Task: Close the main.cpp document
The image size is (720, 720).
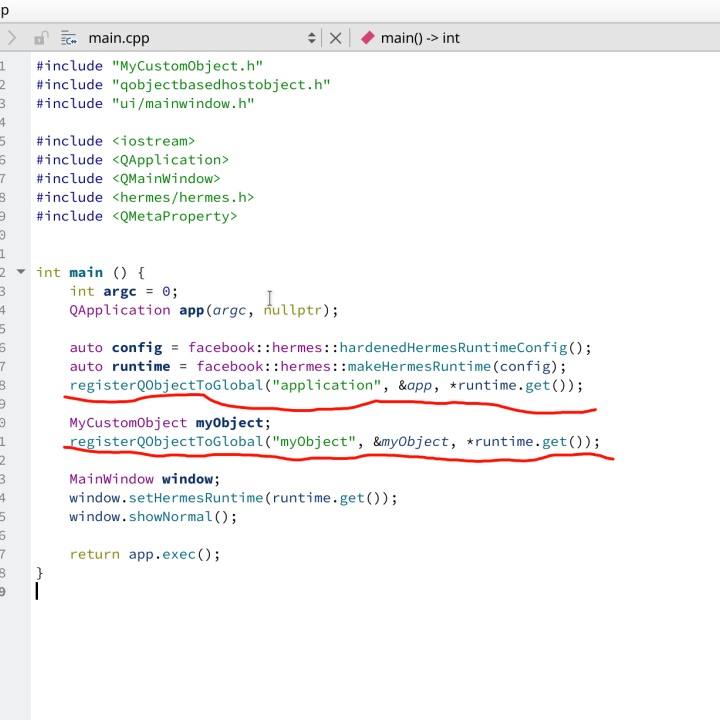Action: tap(336, 38)
